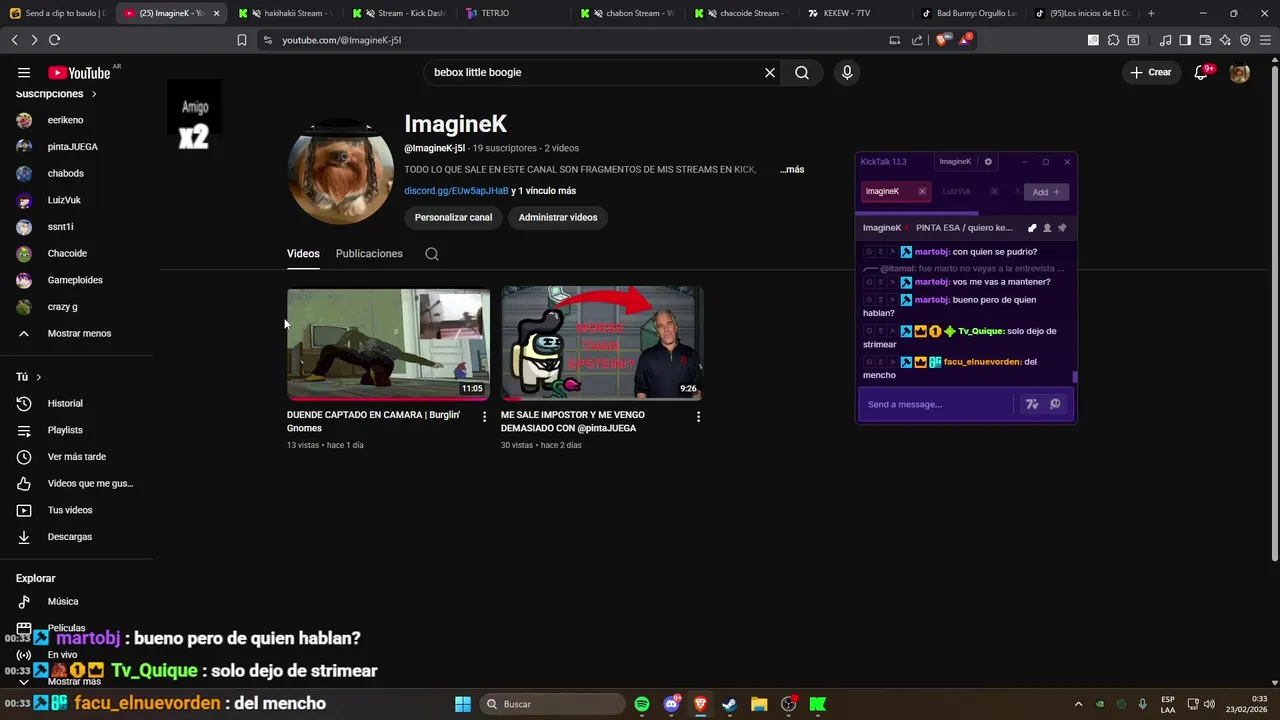Click the Windows taskbar Buscar search box
The image size is (1280, 720).
[552, 704]
